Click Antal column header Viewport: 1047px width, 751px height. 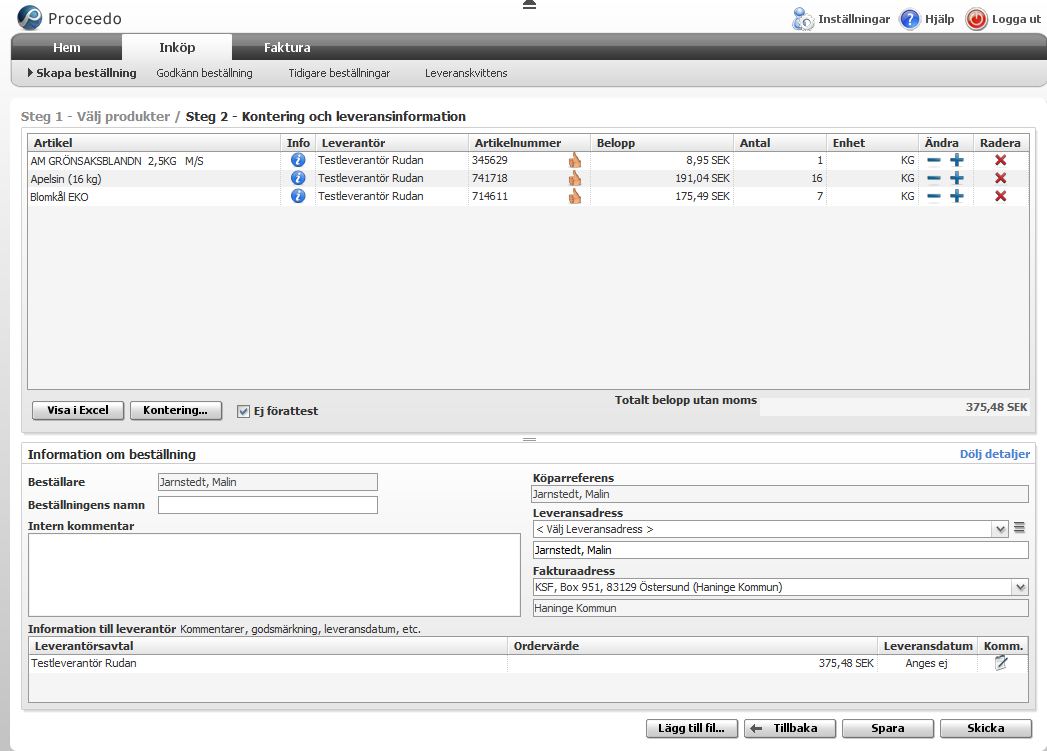[x=780, y=143]
